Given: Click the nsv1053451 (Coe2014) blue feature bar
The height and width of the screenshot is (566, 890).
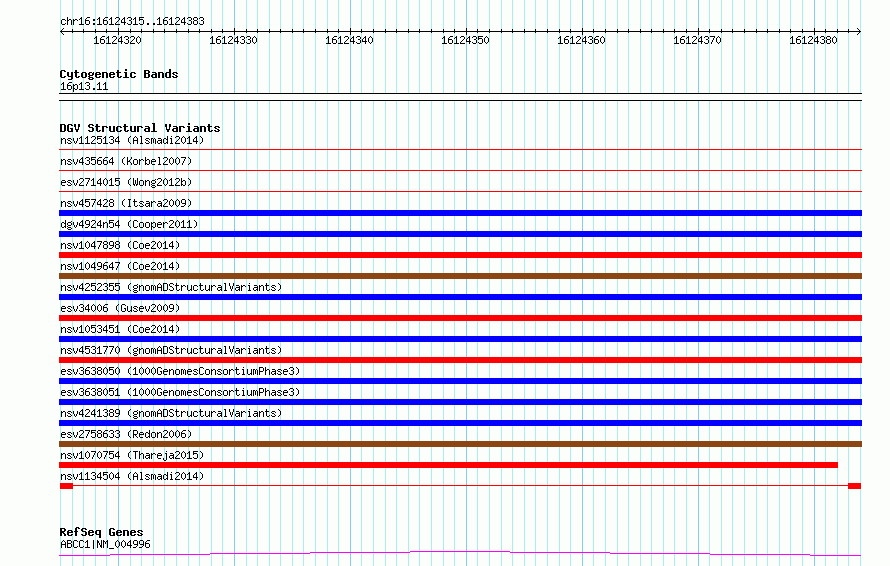Looking at the screenshot, I should (x=460, y=339).
